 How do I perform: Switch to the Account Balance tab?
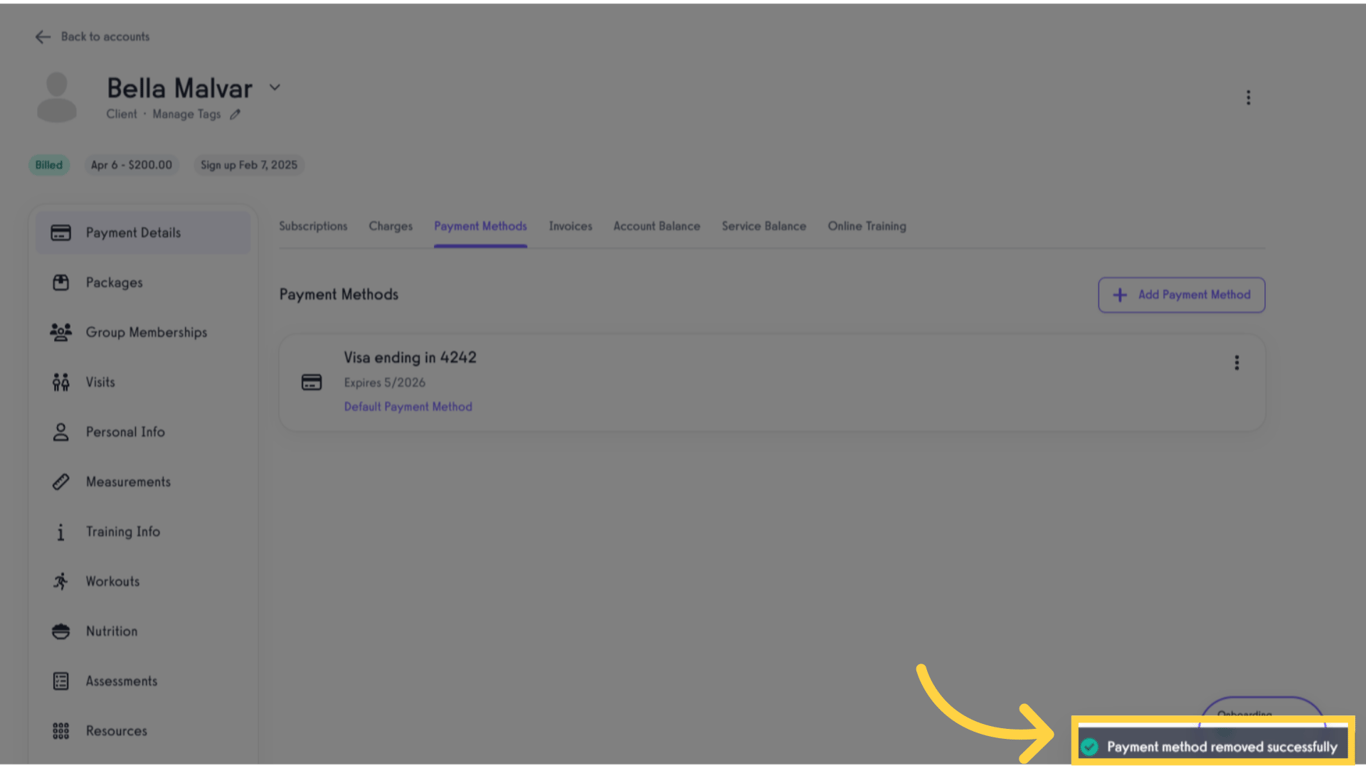[657, 226]
